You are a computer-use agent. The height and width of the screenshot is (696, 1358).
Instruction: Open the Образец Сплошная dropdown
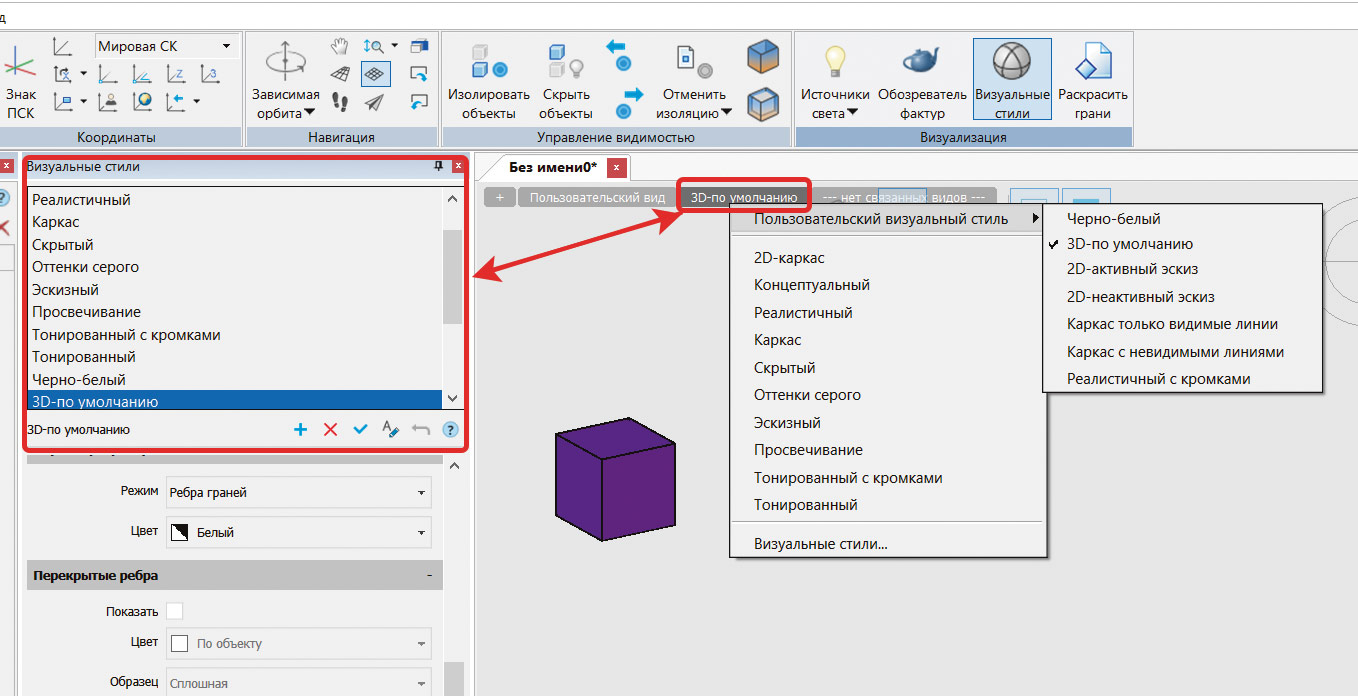click(x=298, y=682)
